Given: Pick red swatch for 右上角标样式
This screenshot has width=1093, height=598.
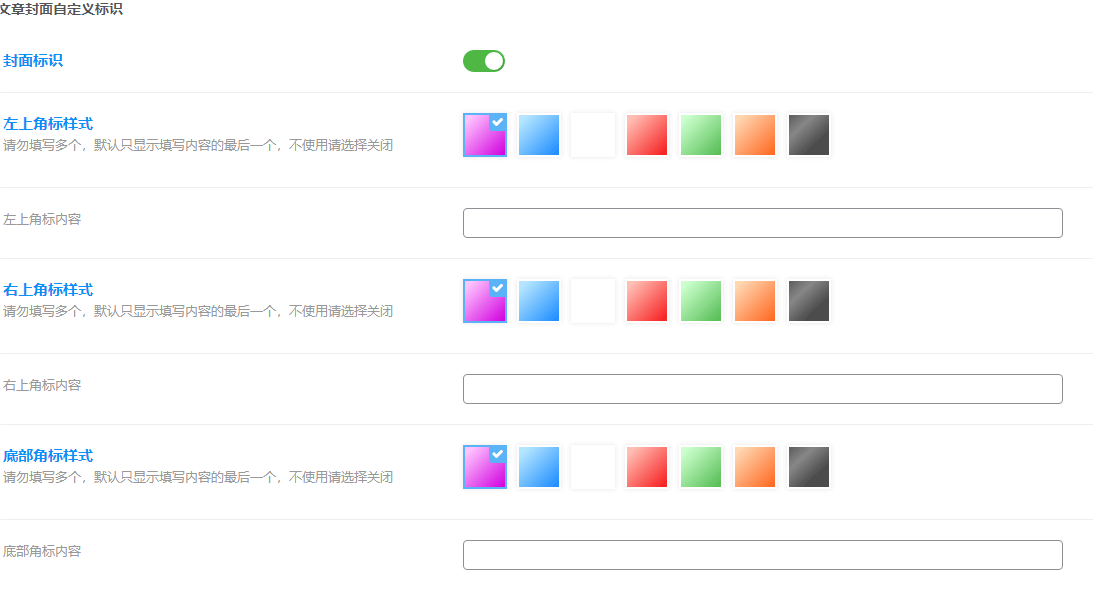Looking at the screenshot, I should tap(647, 301).
